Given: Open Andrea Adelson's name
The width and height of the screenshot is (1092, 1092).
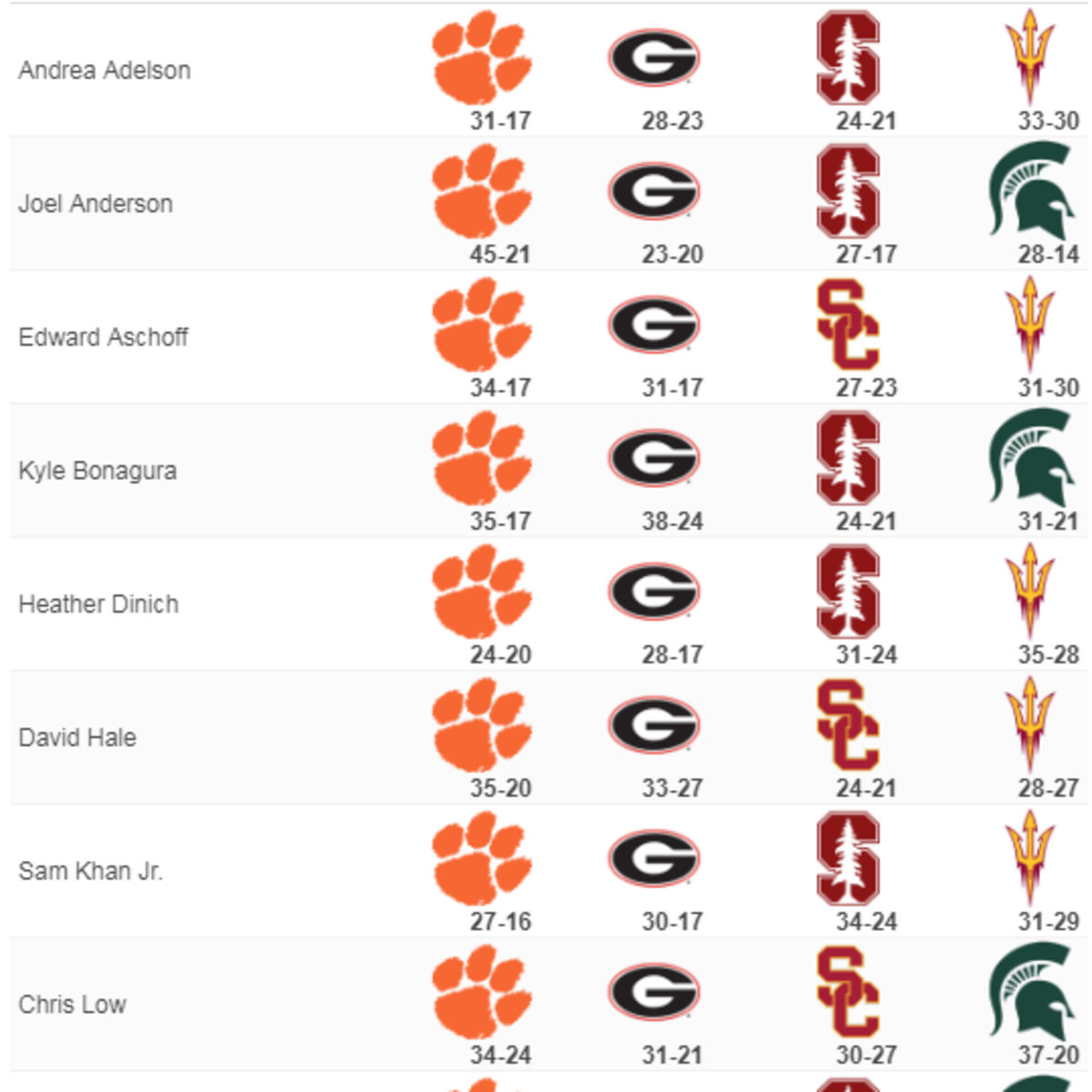Looking at the screenshot, I should [105, 70].
